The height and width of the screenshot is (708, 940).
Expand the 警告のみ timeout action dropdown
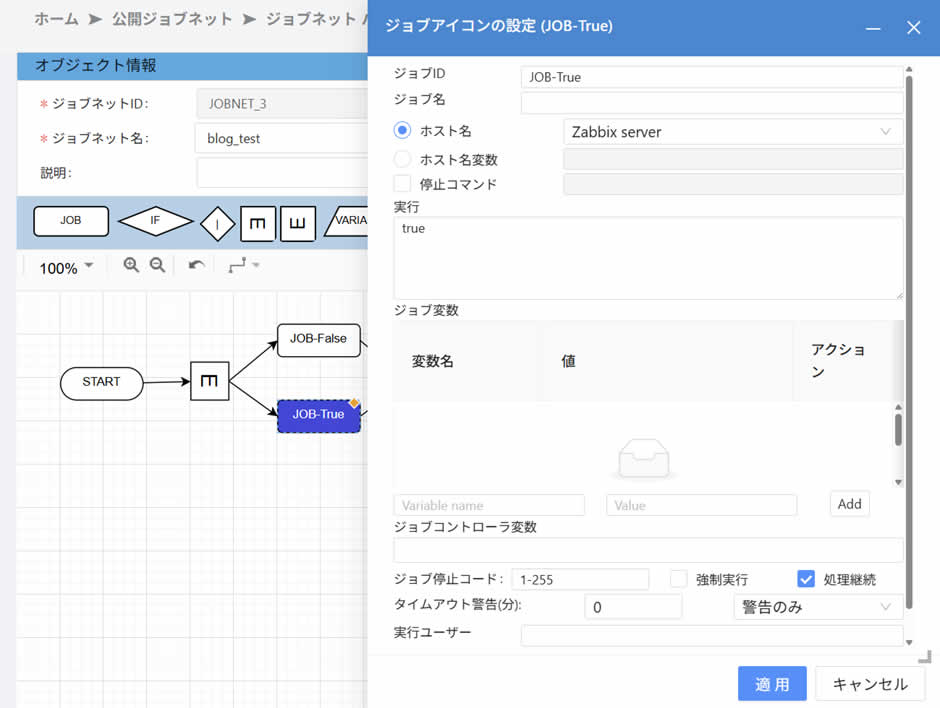(816, 607)
